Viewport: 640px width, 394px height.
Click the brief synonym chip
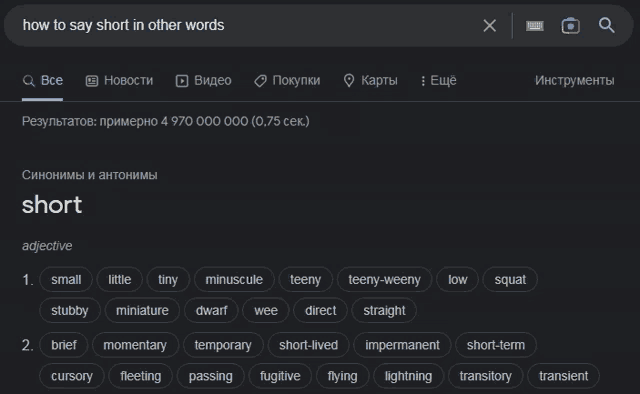[x=64, y=345]
